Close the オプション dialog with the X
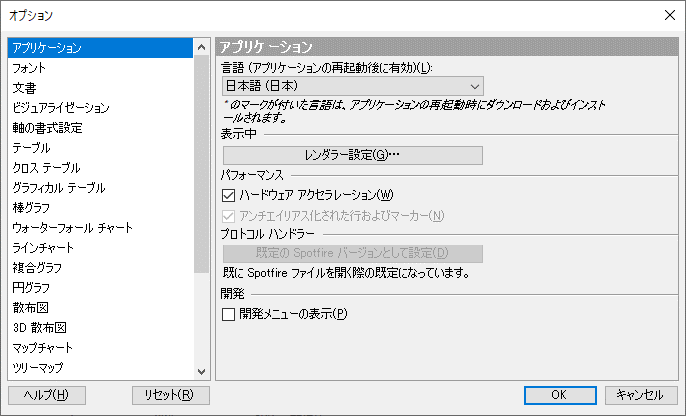 [x=669, y=15]
